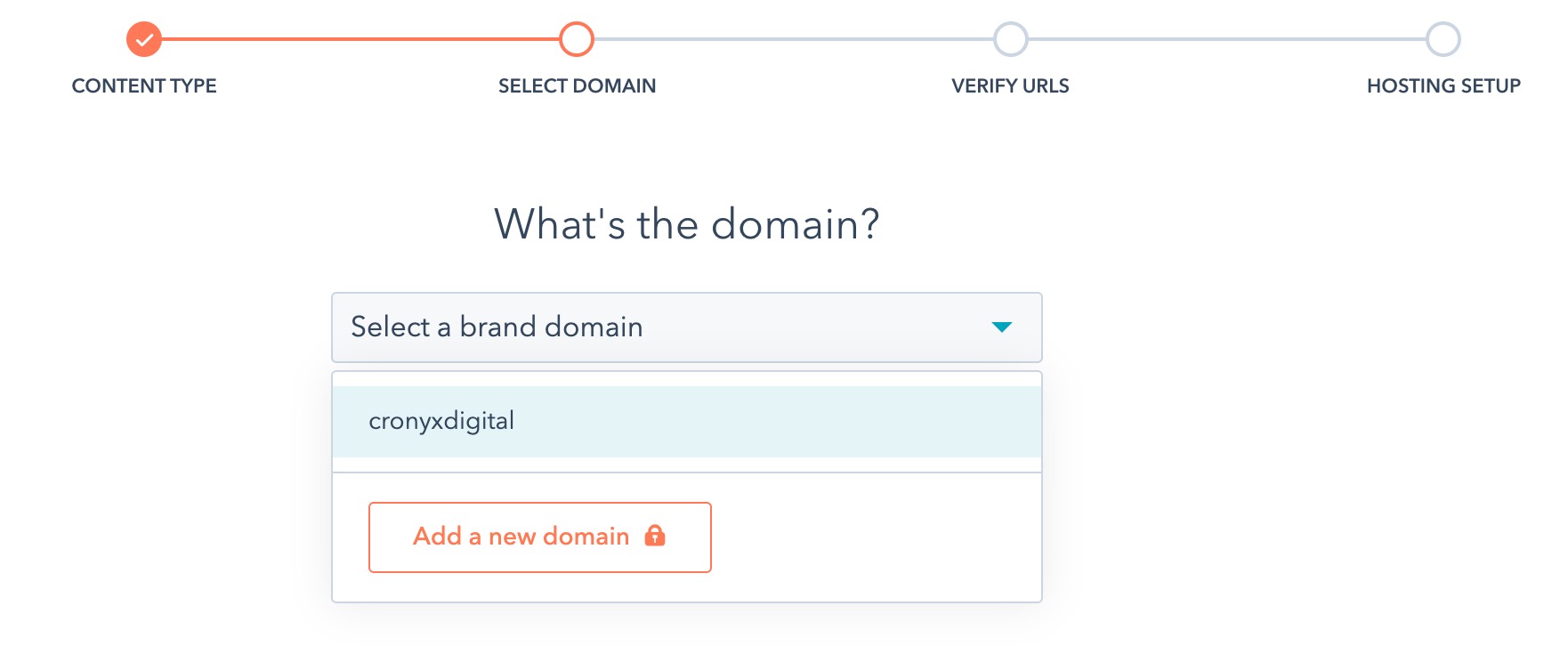Screen dimensions: 1568x646
Task: Open the HOSTING SETUP step label
Action: tap(1443, 86)
